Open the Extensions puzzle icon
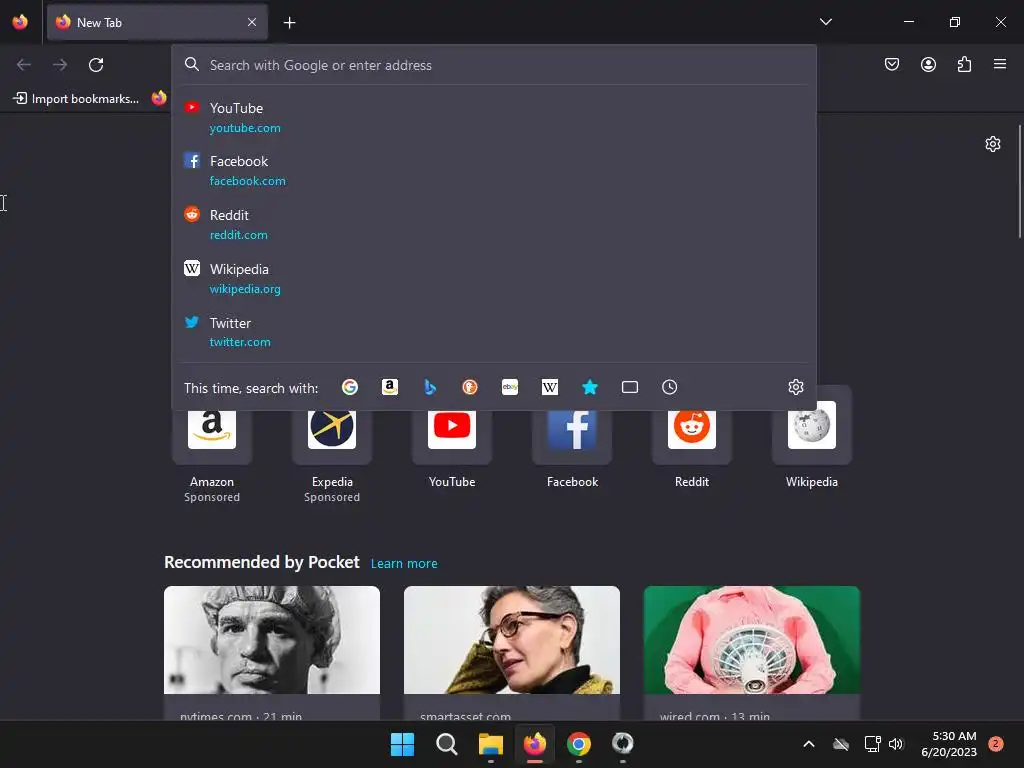The height and width of the screenshot is (768, 1024). click(964, 64)
